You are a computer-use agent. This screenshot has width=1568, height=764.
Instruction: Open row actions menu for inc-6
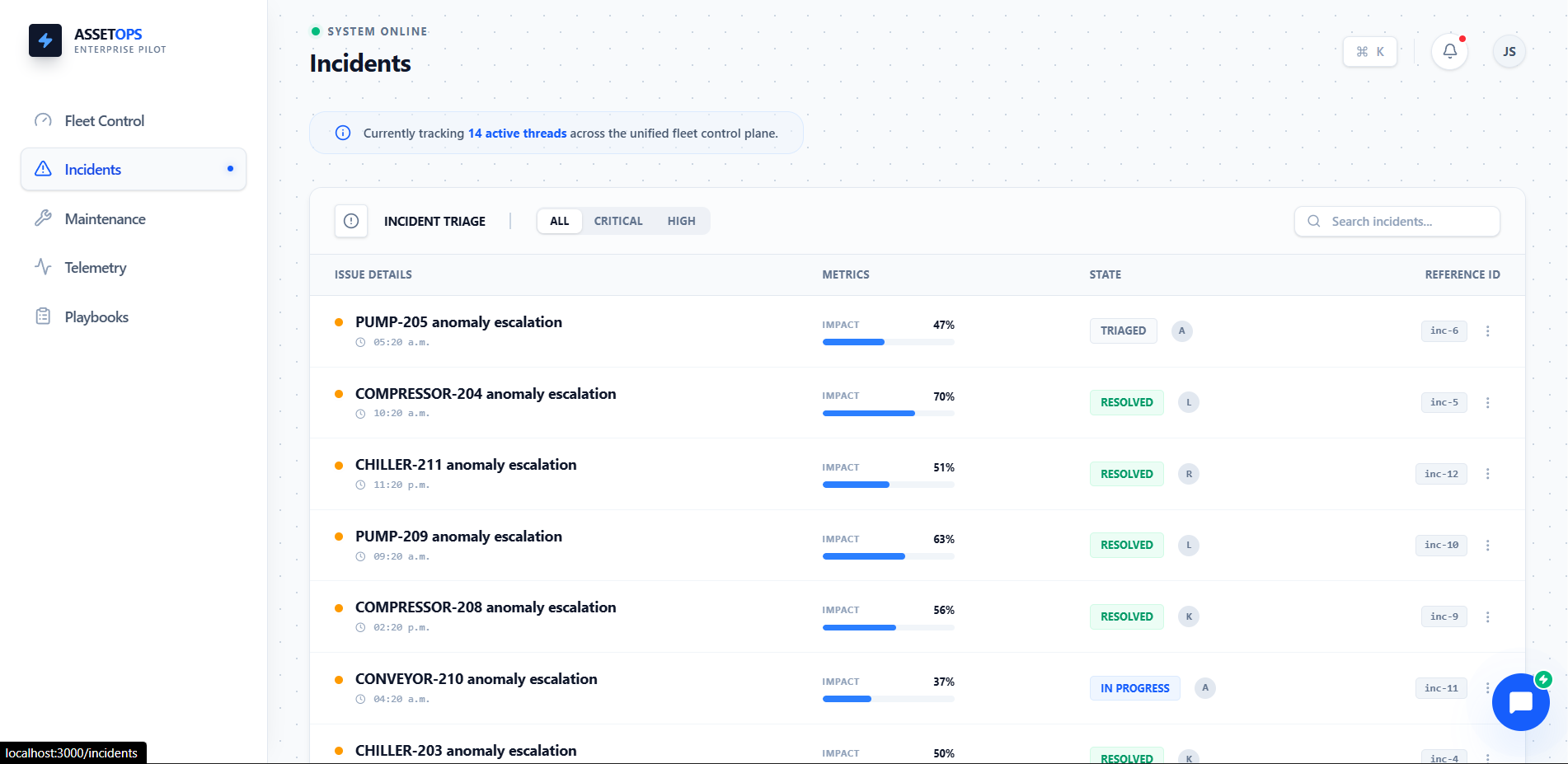pyautogui.click(x=1487, y=330)
